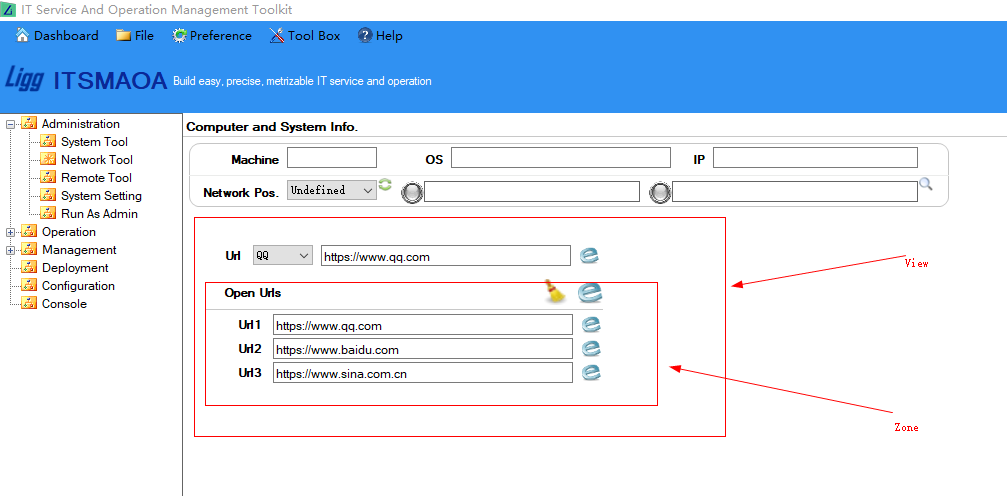Click the Remote Tool node icon
This screenshot has width=1007, height=496.
[48, 177]
